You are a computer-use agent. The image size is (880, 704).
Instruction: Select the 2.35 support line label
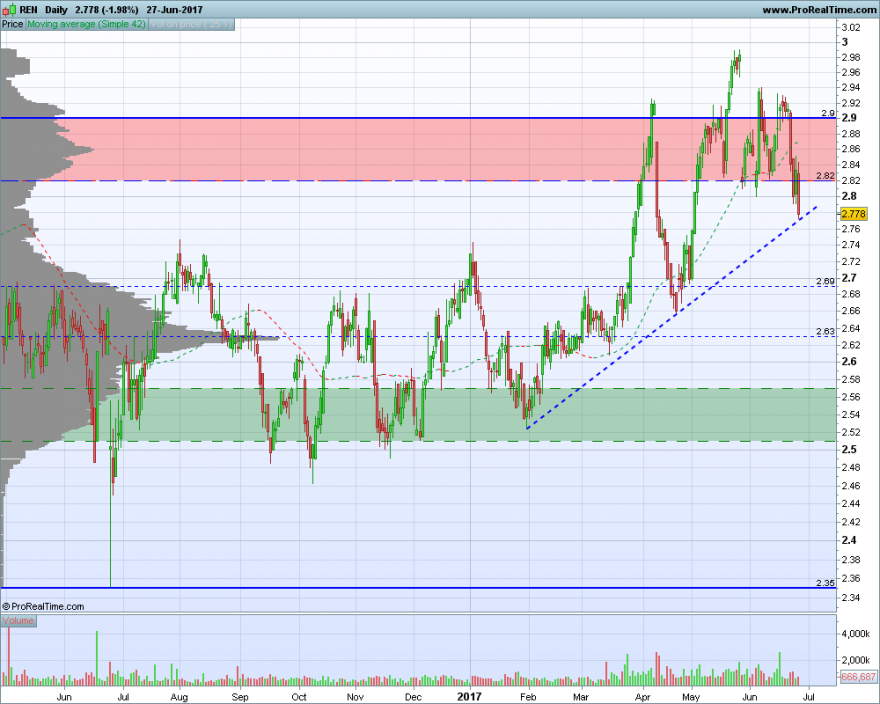tap(825, 583)
